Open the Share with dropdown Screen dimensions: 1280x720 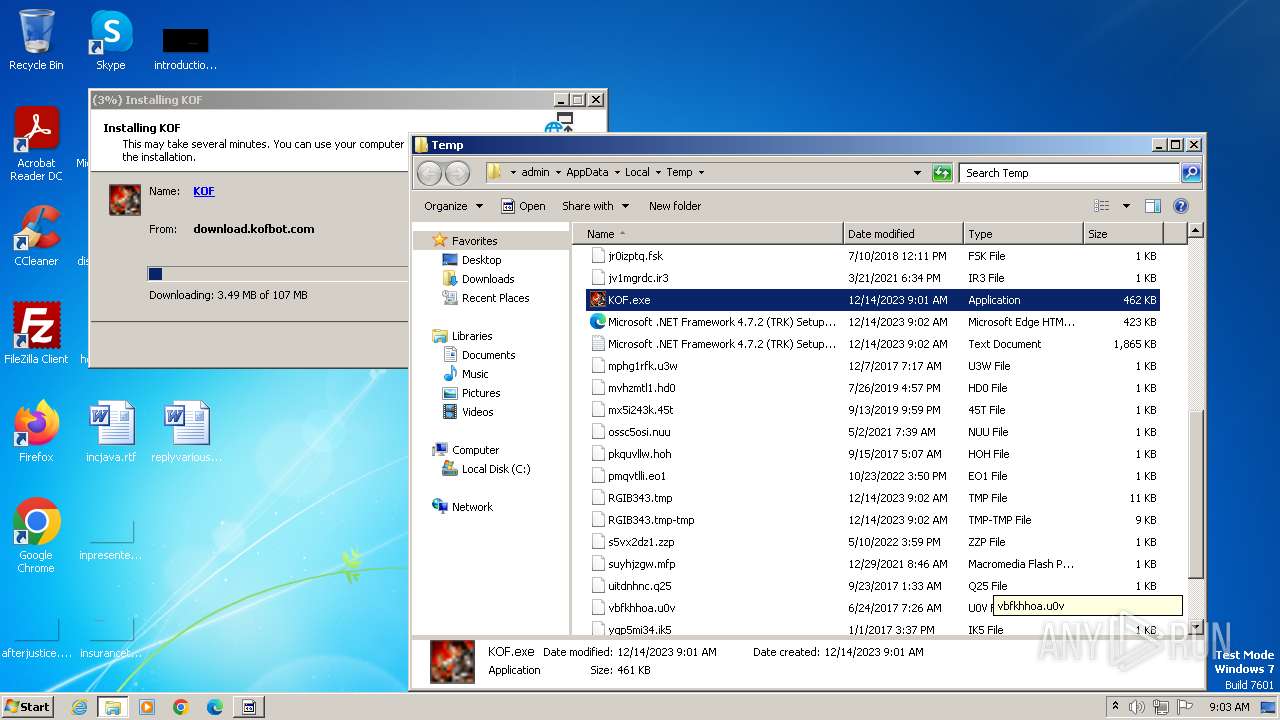595,206
